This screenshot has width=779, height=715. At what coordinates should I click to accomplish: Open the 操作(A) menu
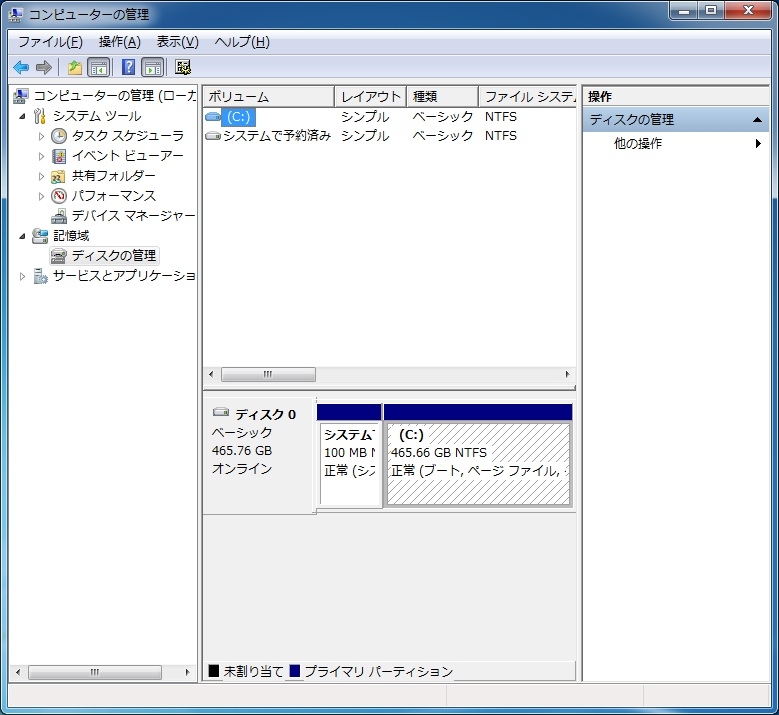119,42
